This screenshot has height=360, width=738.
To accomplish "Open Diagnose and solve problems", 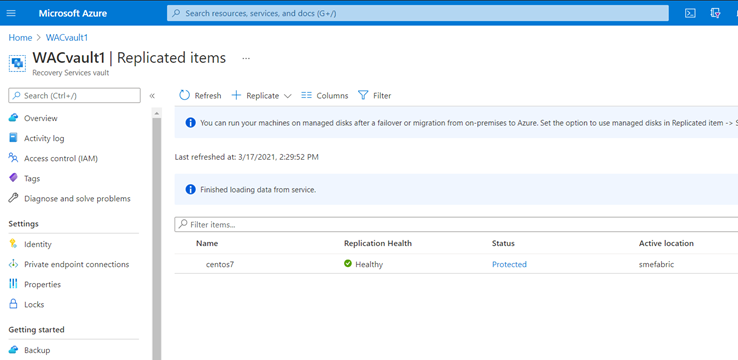I will [77, 199].
